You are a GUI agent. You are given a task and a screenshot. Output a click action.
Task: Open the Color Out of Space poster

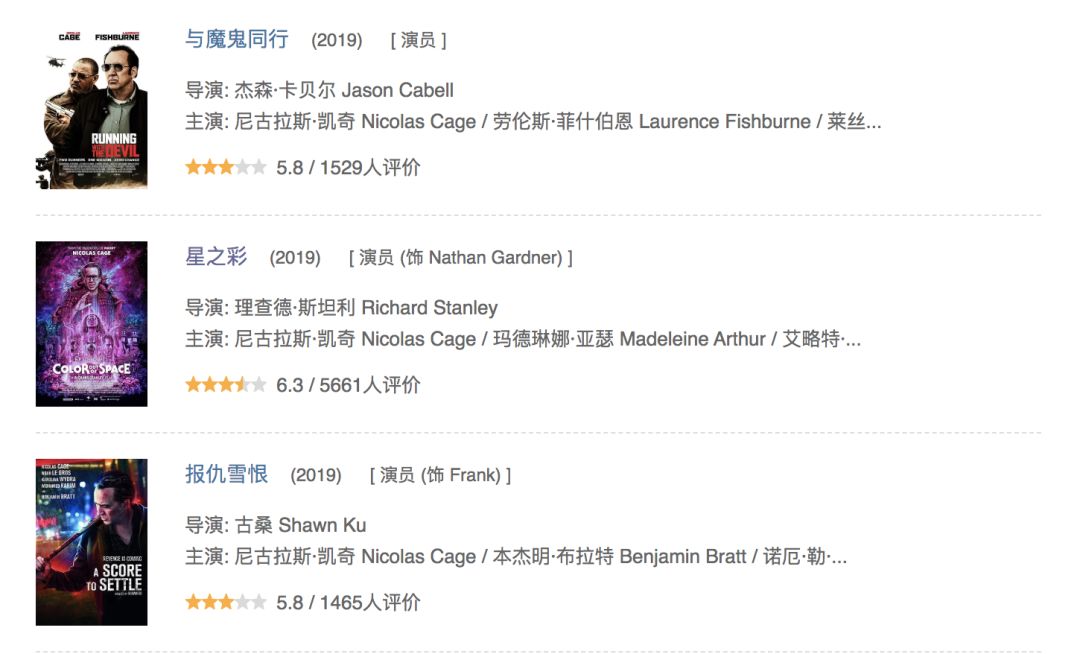[91, 324]
